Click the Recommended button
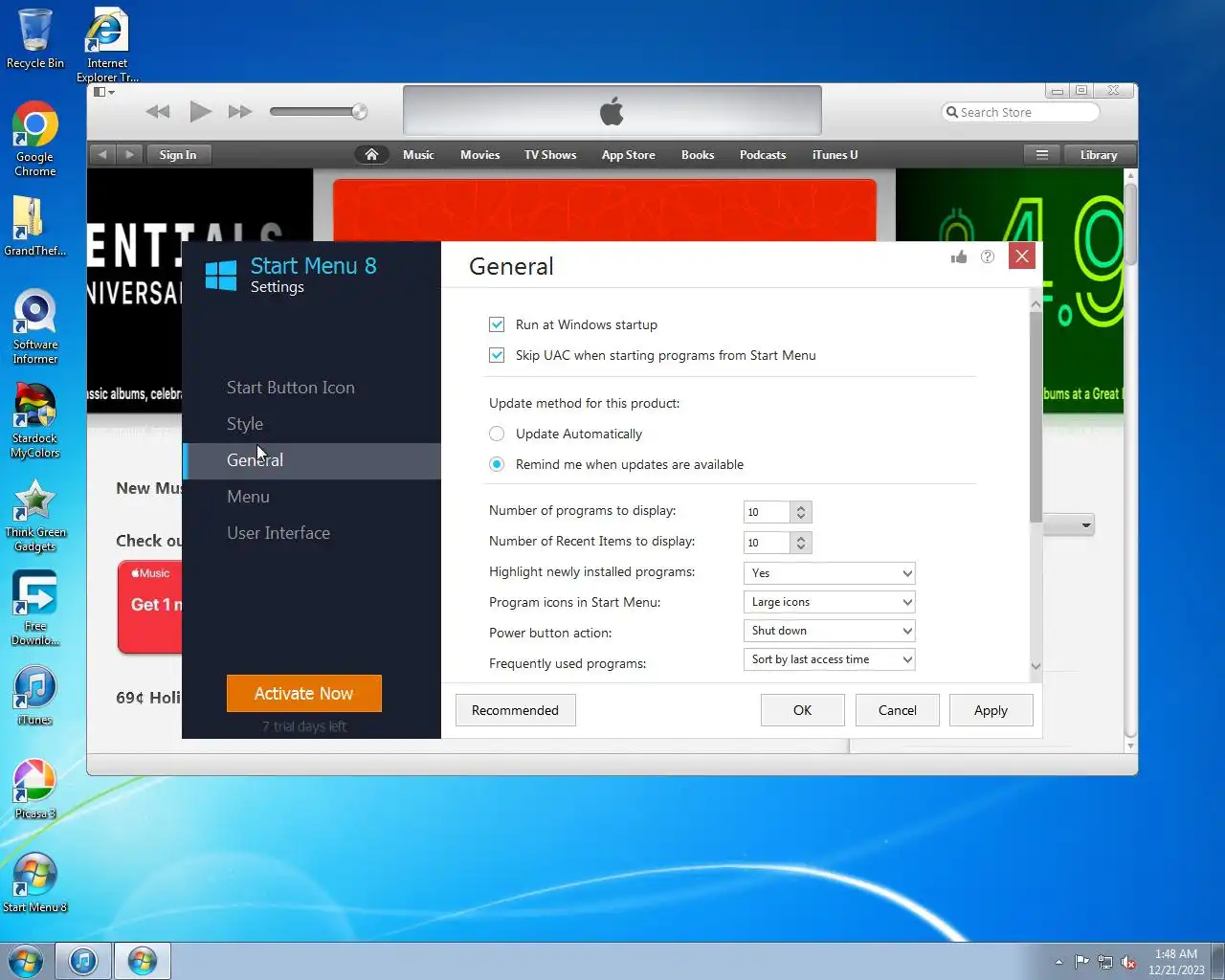This screenshot has height=980, width=1225. point(515,710)
